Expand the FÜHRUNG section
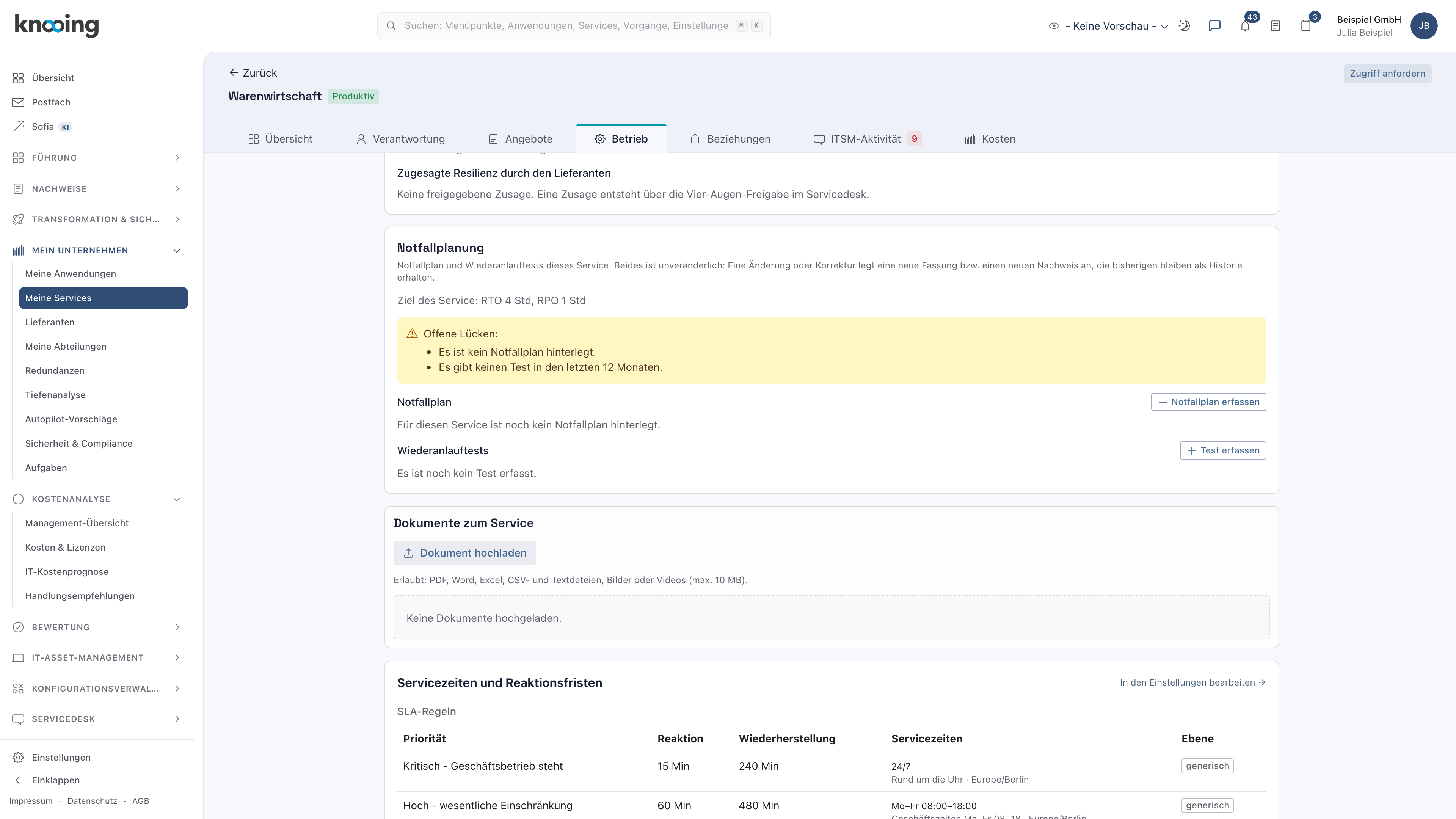This screenshot has height=819, width=1456. coord(97,158)
